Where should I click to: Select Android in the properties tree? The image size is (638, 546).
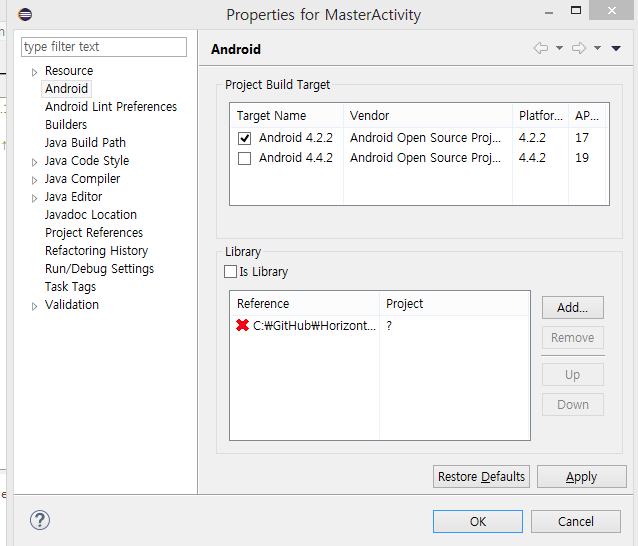[x=66, y=89]
